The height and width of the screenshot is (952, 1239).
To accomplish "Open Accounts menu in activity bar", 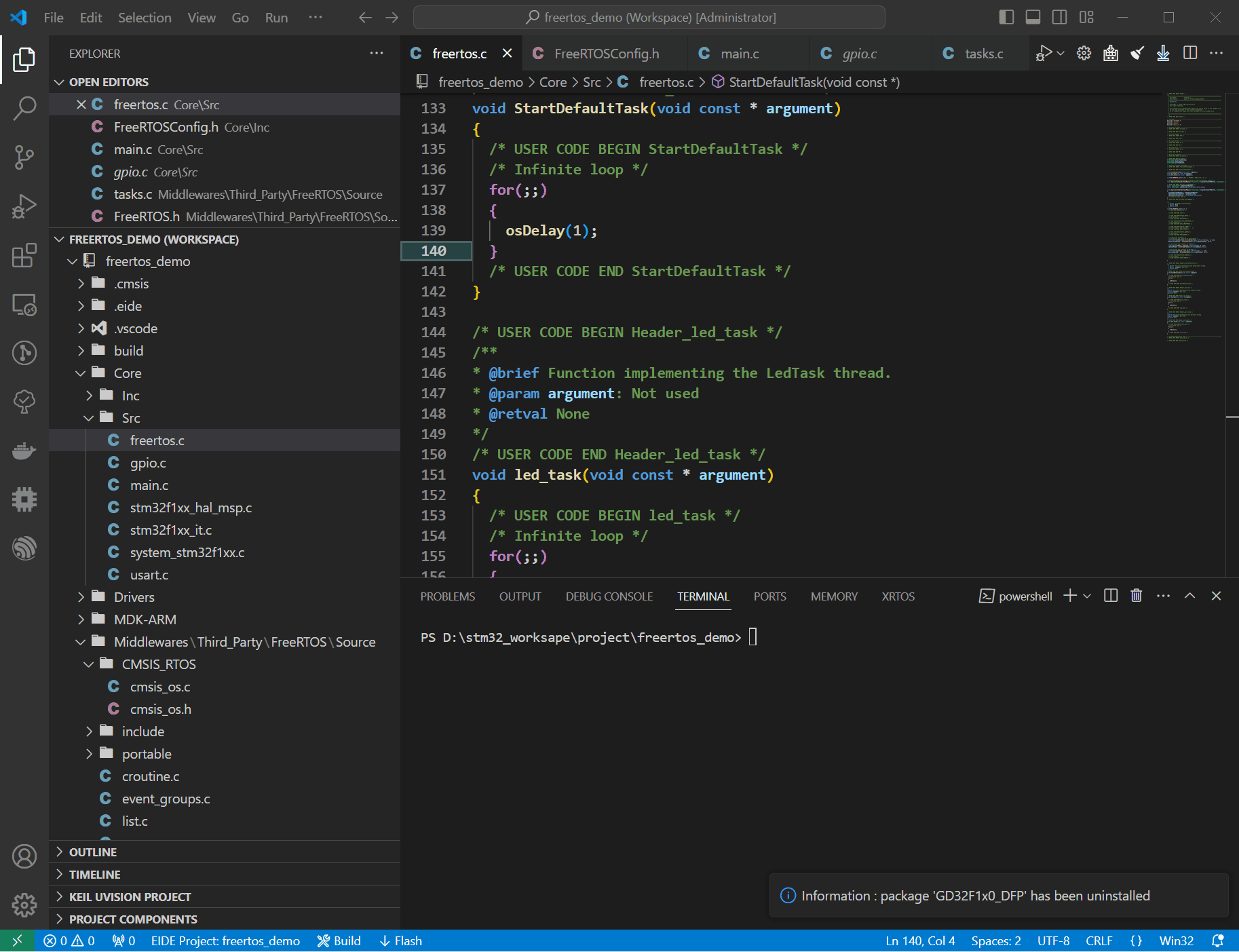I will pos(24,856).
